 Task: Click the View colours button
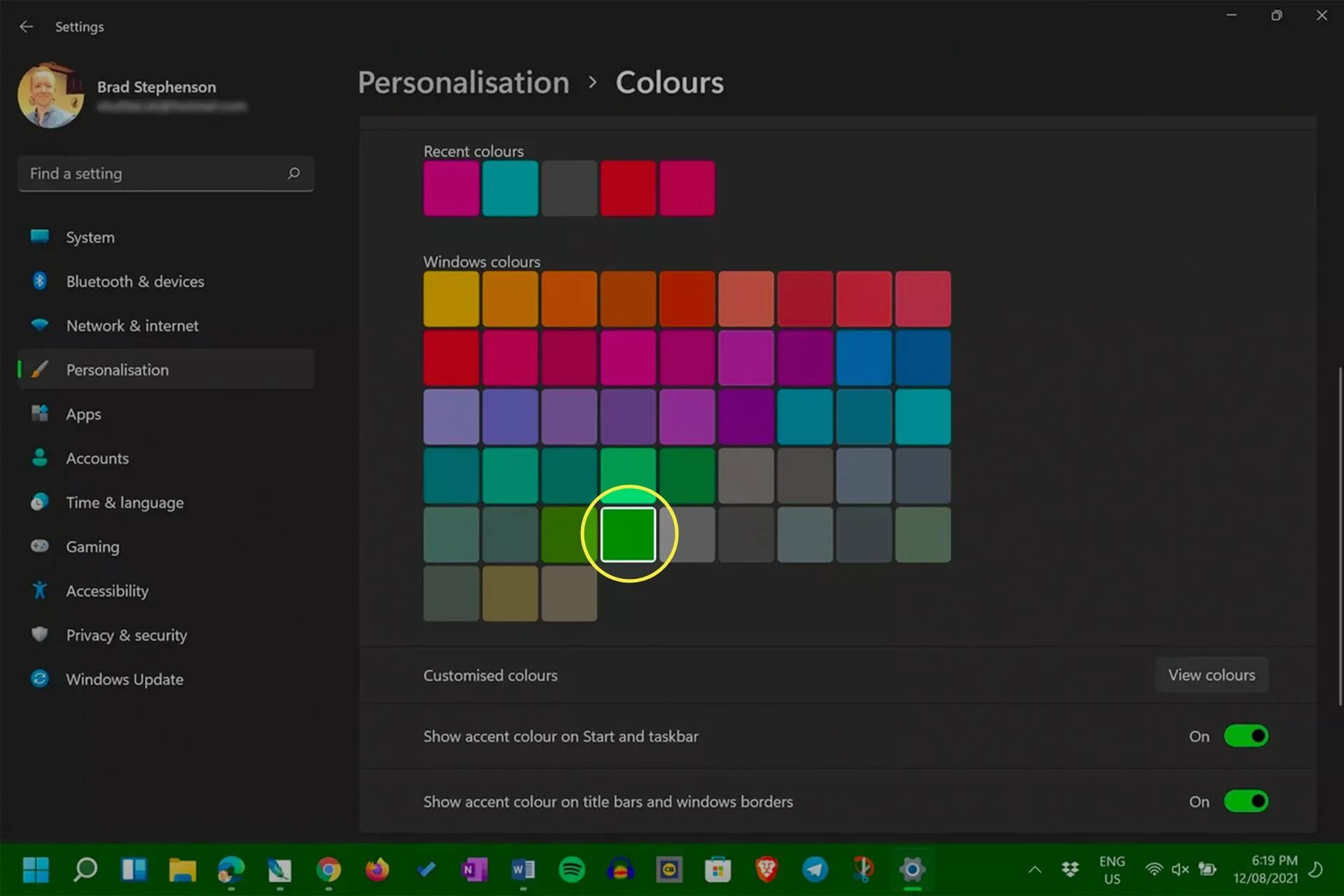(1211, 675)
